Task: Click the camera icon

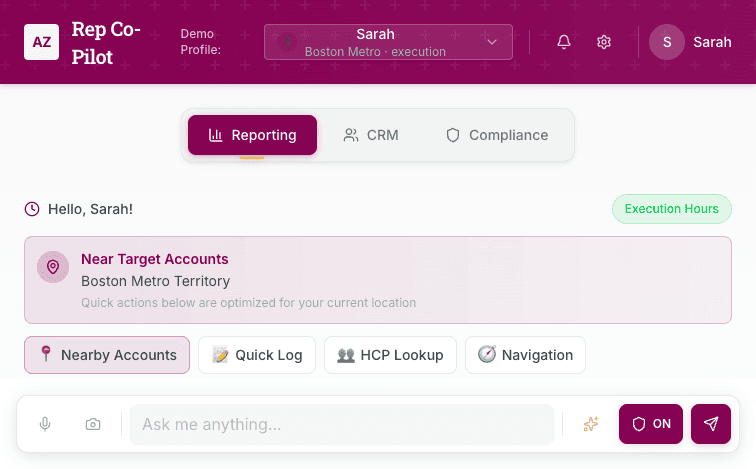Action: pyautogui.click(x=93, y=424)
